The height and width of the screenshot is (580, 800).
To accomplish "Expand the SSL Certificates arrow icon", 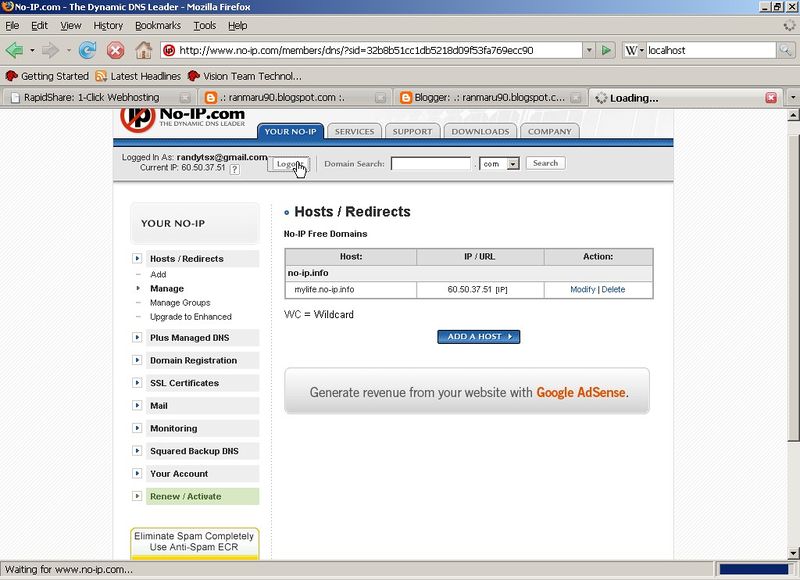I will pos(137,383).
